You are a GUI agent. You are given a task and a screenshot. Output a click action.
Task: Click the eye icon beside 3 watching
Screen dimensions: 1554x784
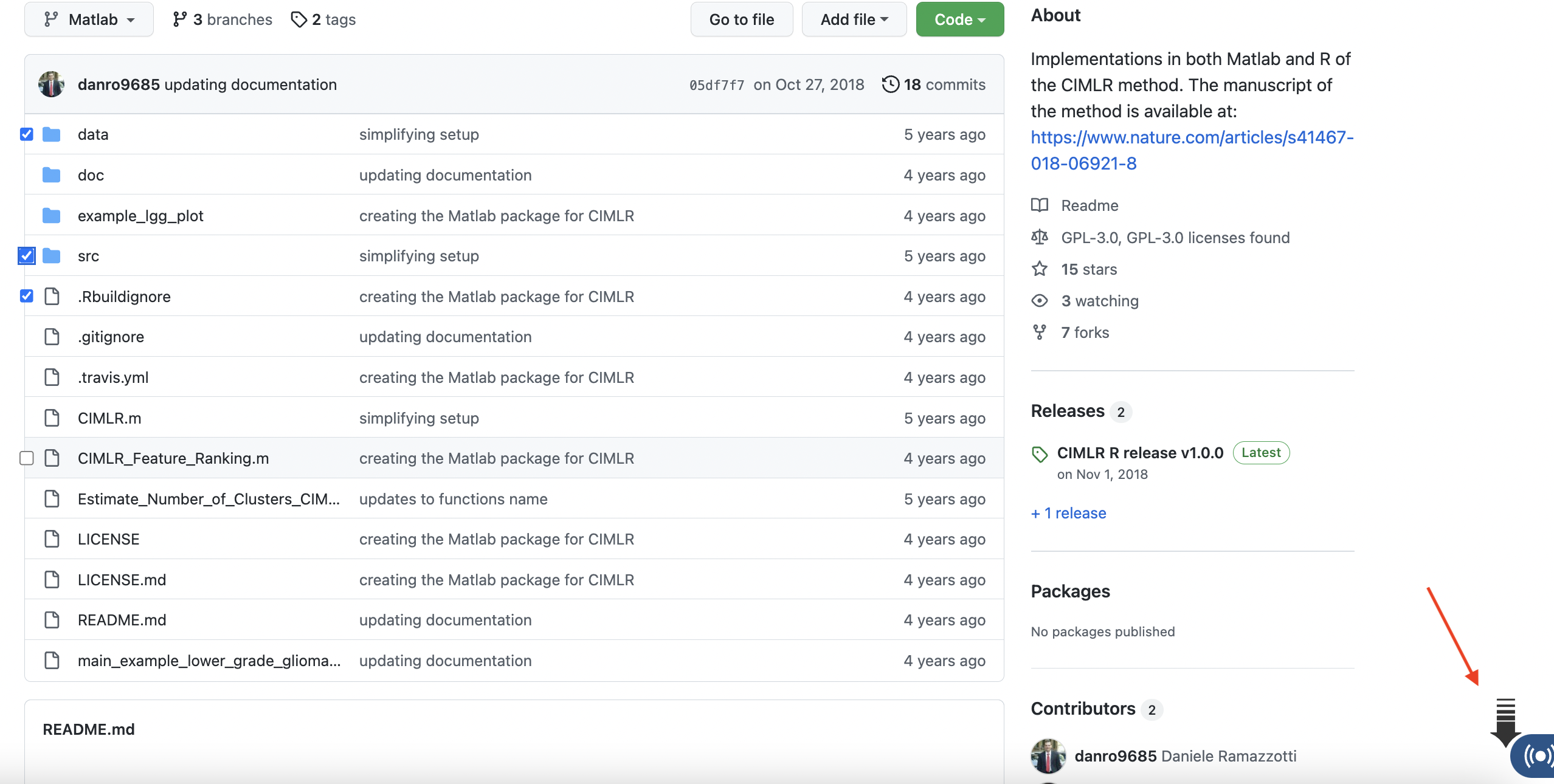pyautogui.click(x=1040, y=300)
